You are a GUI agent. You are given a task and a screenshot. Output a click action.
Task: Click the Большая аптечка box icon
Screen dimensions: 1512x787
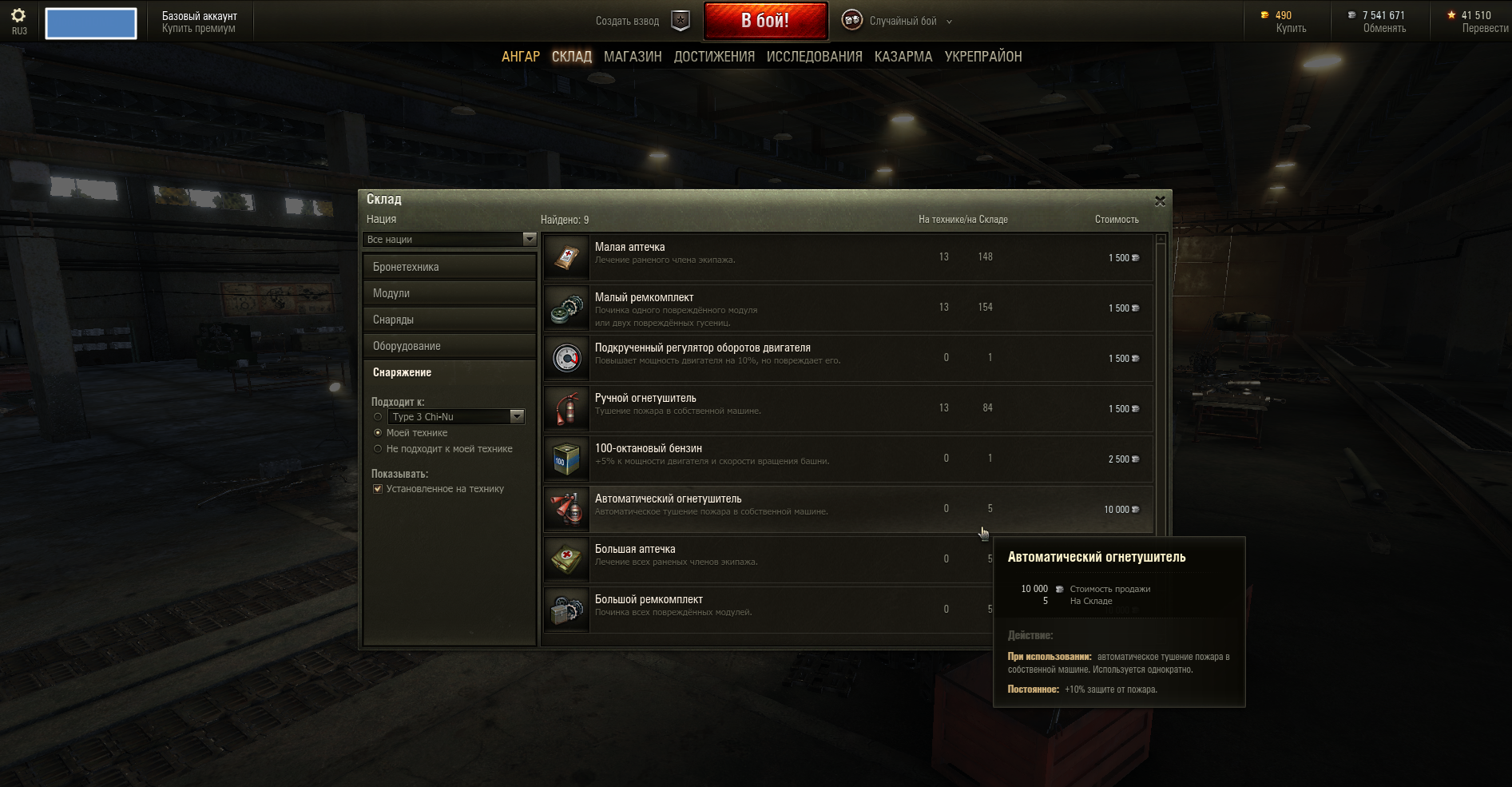(566, 559)
